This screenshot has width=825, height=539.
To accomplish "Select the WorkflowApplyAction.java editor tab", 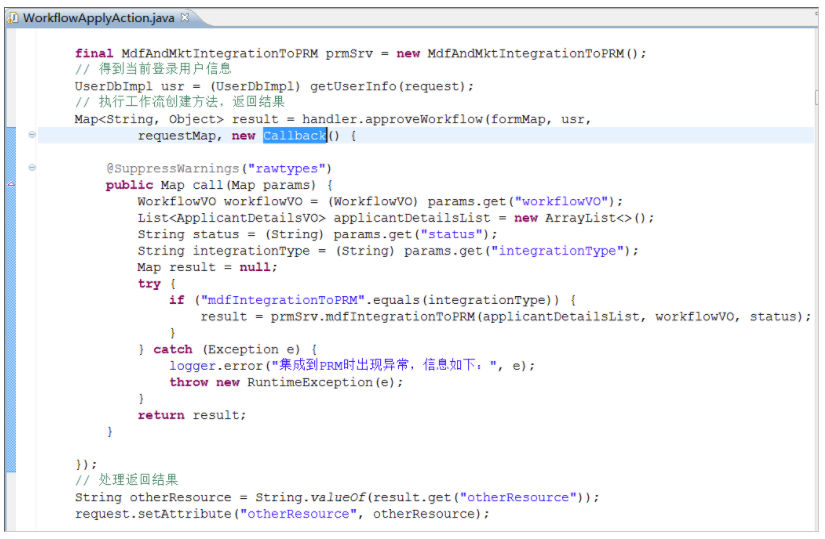I will tap(98, 18).
